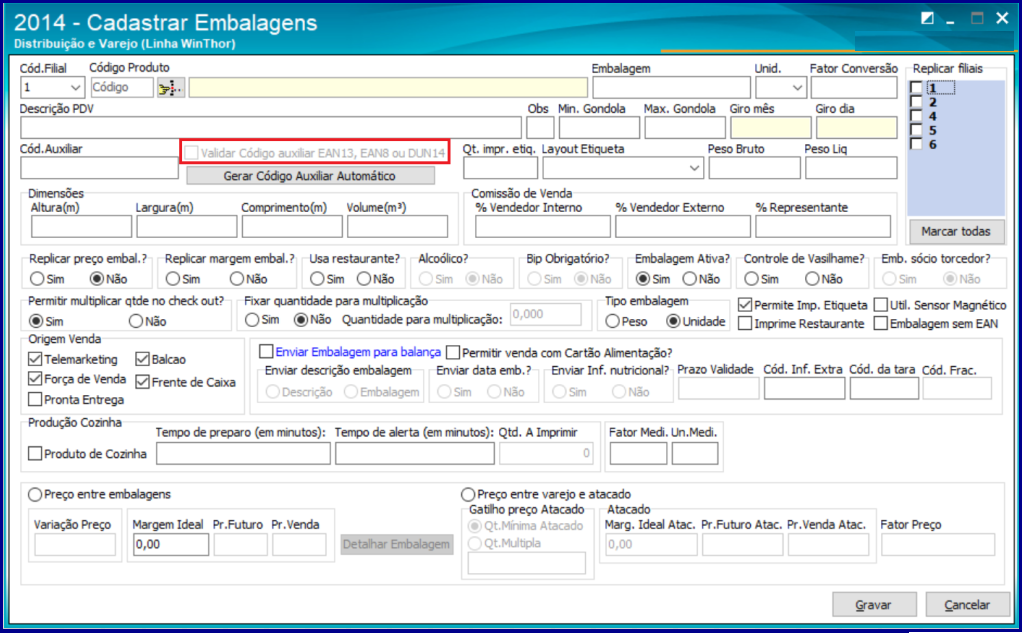The height and width of the screenshot is (633, 1022).
Task: Check filial 5 in Replicar filiais
Action: pos(916,130)
